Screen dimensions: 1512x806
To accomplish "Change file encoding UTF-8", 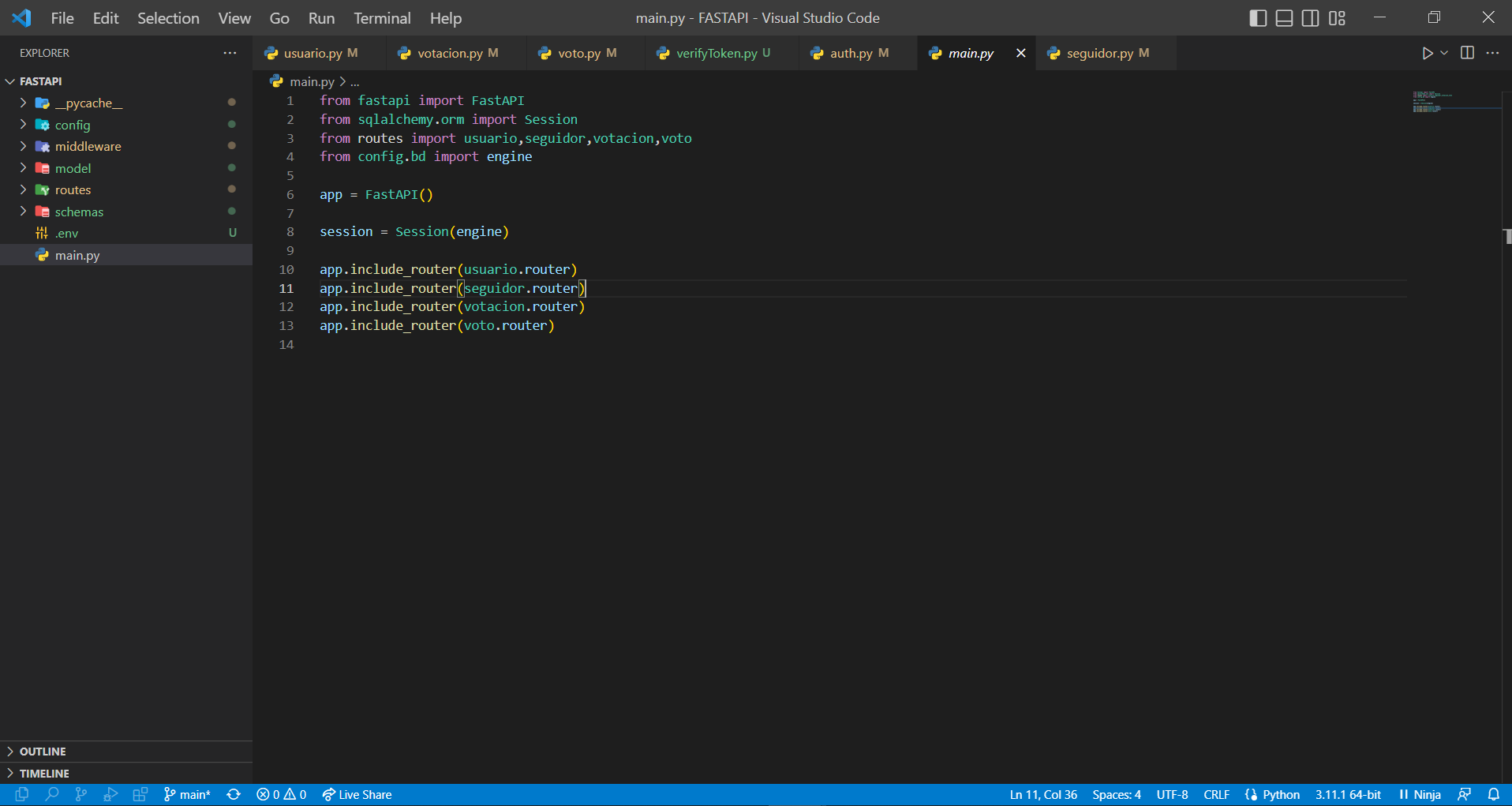I will coord(1172,794).
